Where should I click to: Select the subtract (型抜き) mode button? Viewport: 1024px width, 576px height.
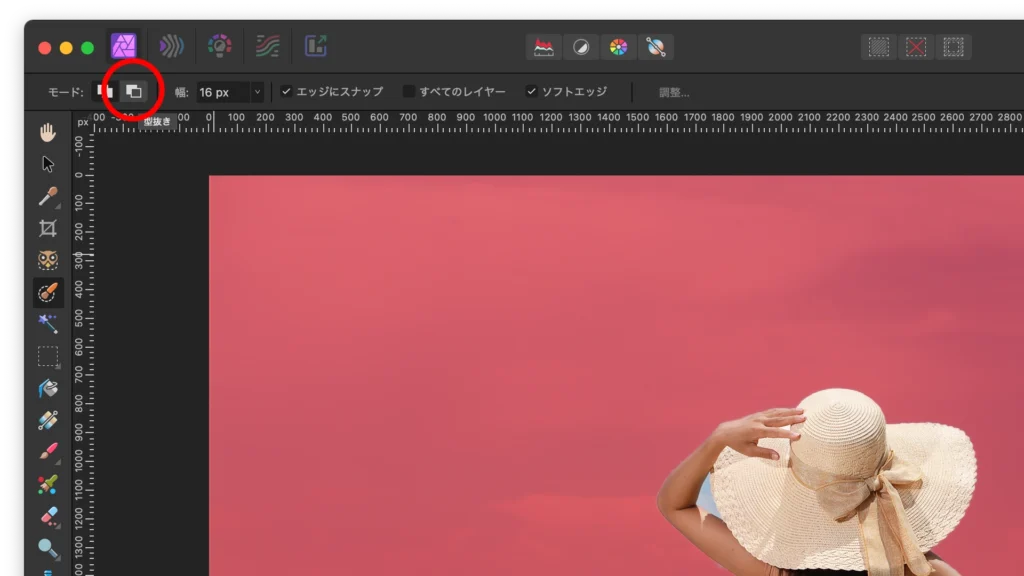[133, 92]
